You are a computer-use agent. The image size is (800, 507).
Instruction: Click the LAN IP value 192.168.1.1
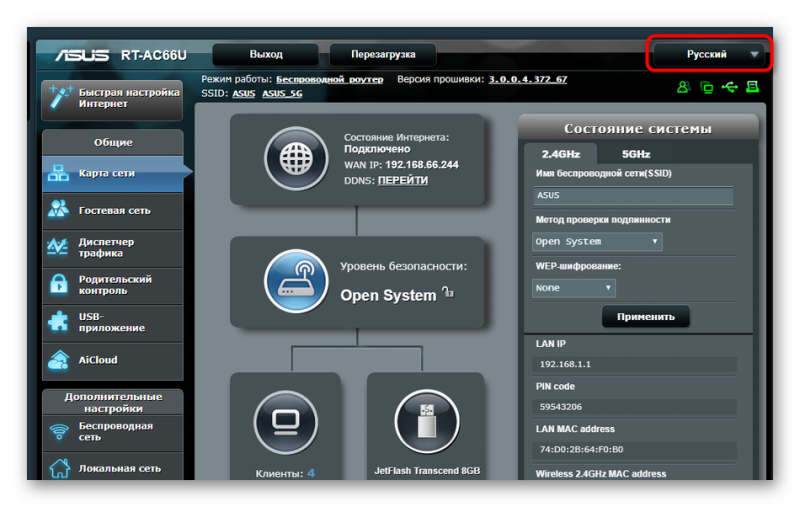(x=565, y=365)
